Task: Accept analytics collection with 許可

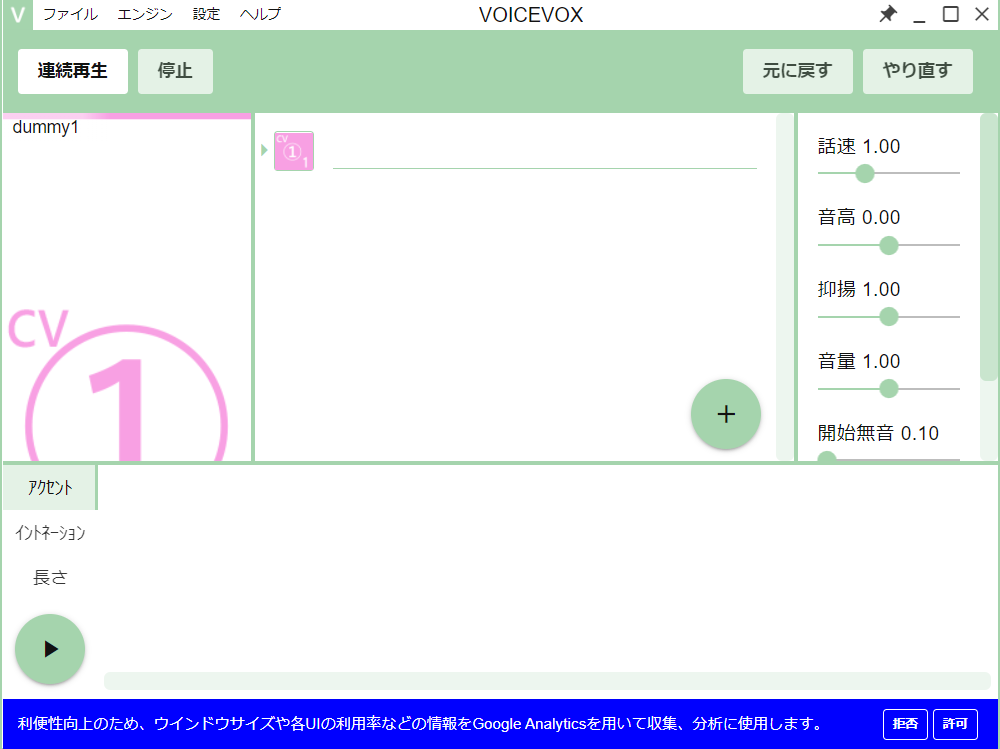Action: click(x=955, y=723)
